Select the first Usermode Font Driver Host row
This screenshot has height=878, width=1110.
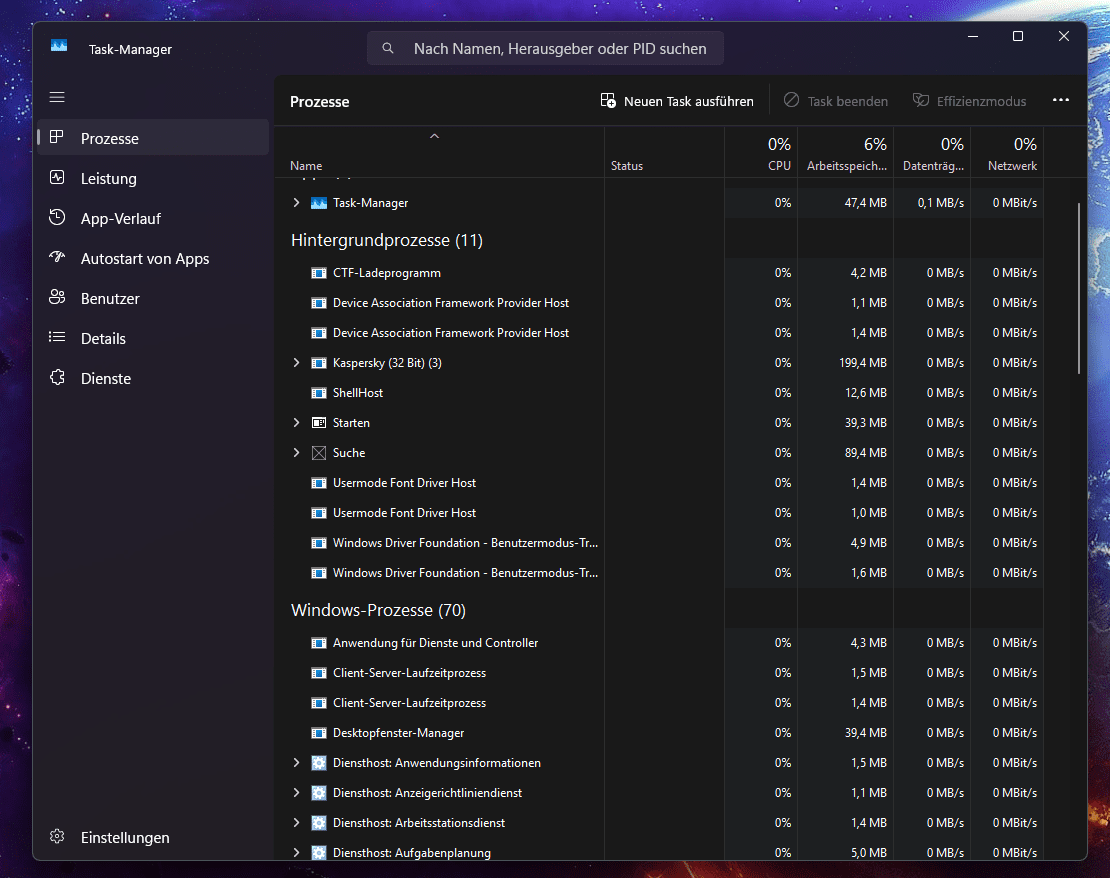click(659, 483)
